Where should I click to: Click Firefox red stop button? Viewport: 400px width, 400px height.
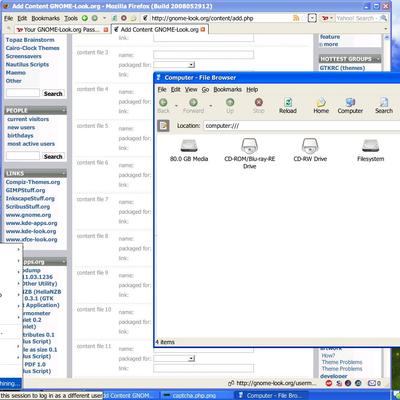point(124,18)
